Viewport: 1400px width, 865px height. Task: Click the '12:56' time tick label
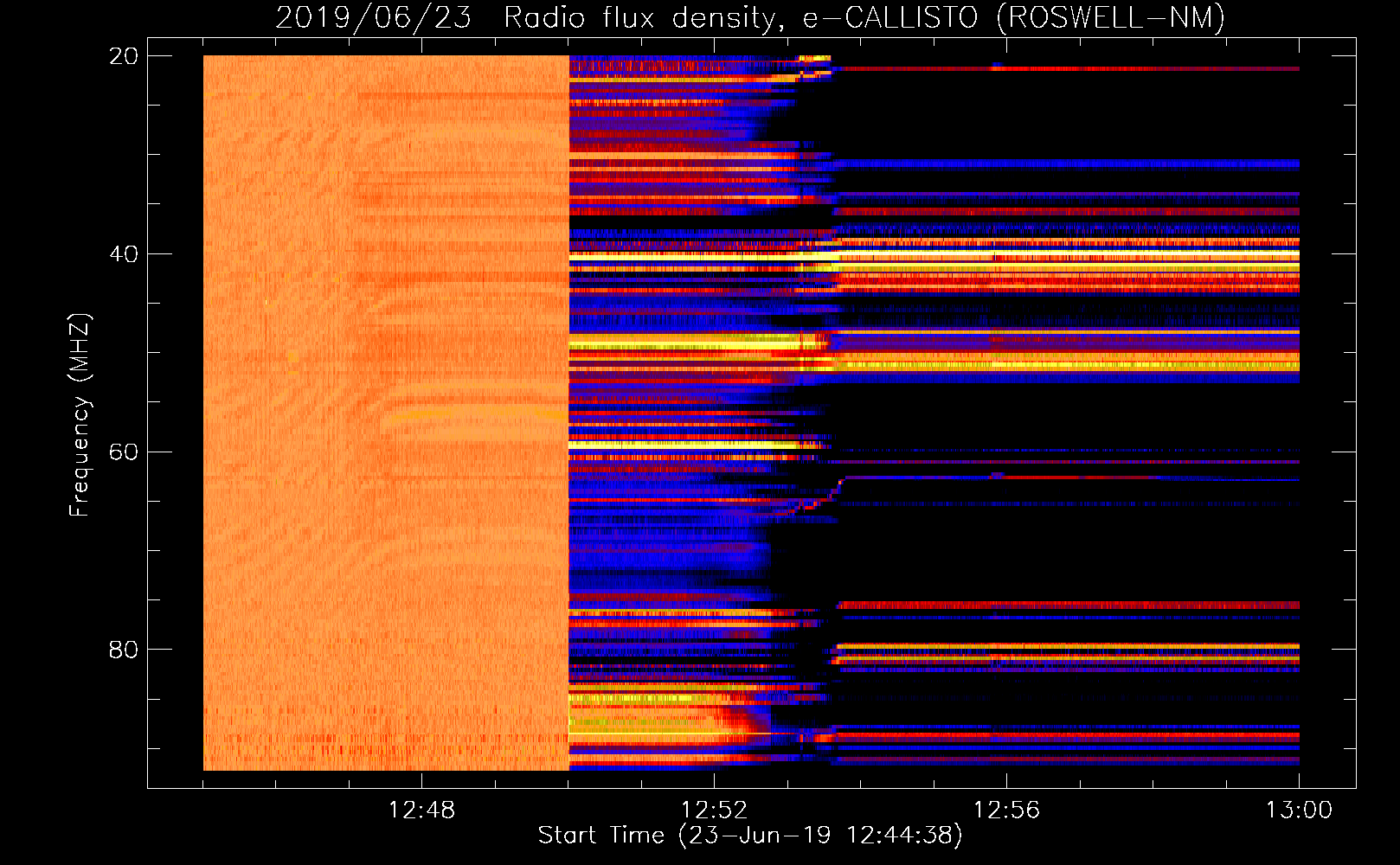pos(1006,811)
